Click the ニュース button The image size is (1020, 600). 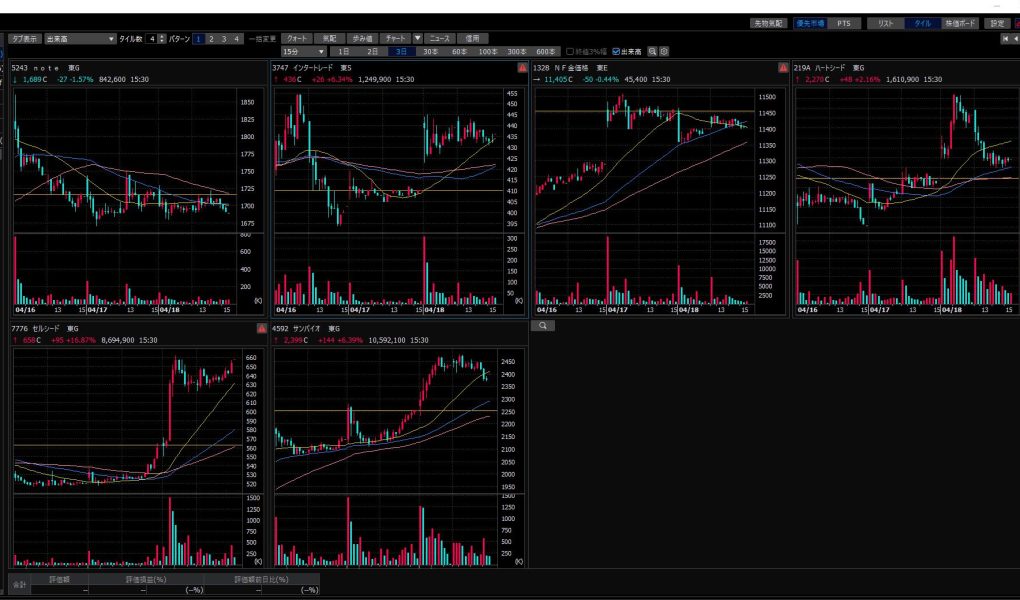[440, 38]
